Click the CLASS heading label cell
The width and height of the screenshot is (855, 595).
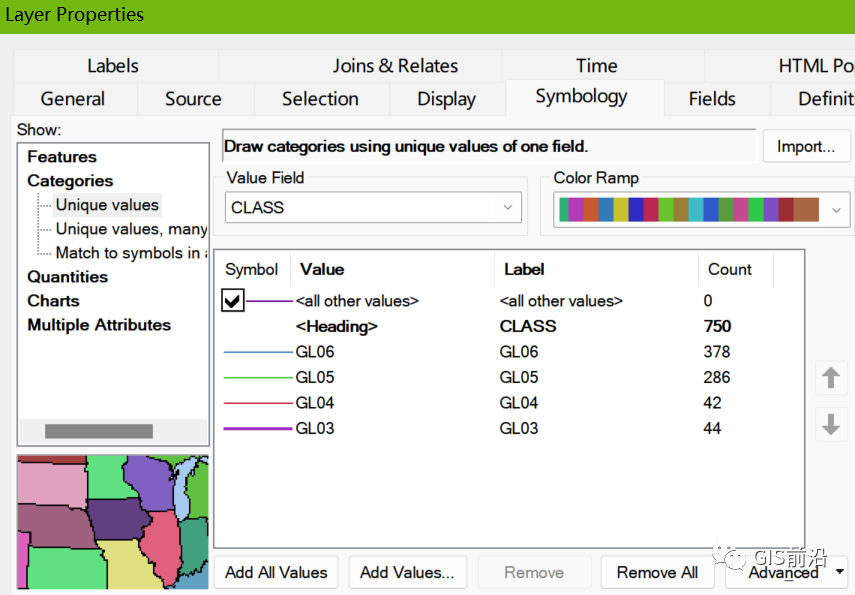(528, 326)
